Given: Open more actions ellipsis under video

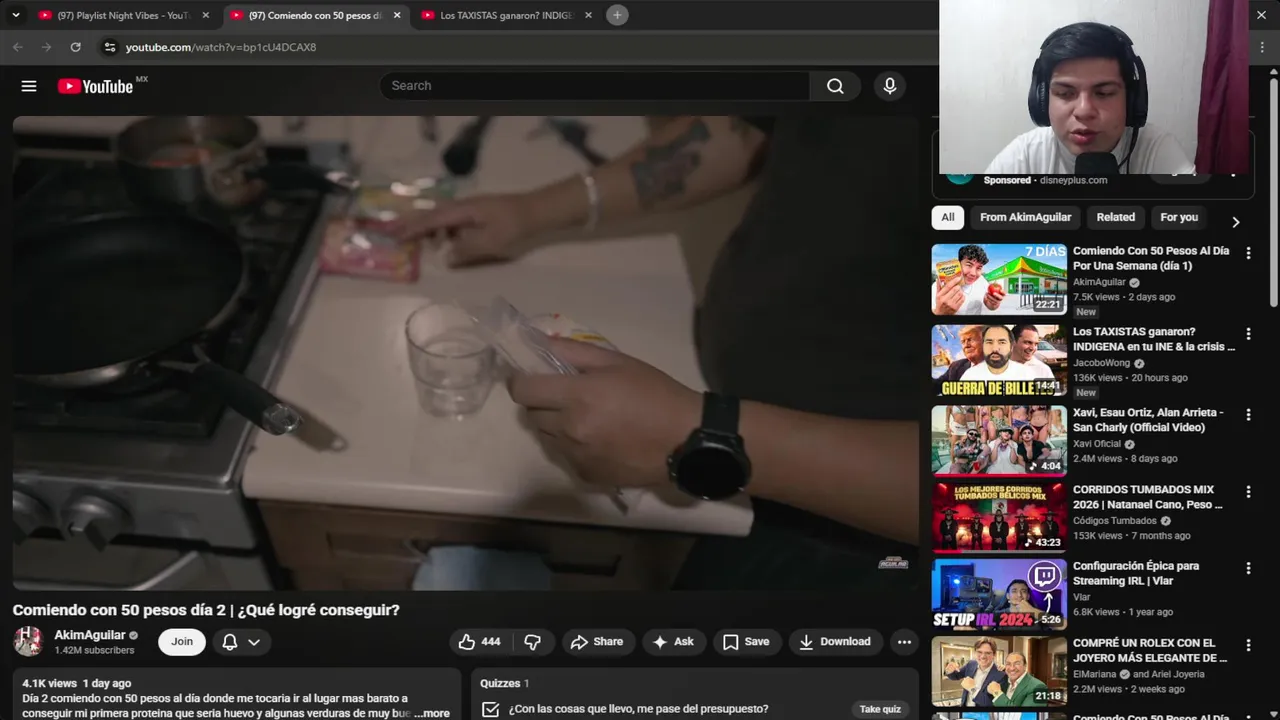Looking at the screenshot, I should click(904, 642).
